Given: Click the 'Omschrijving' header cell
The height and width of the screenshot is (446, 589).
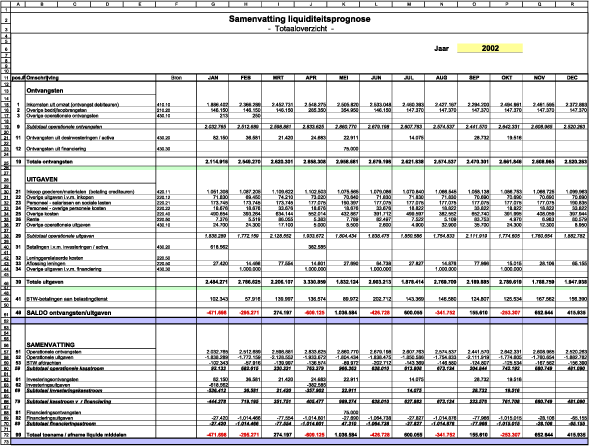Looking at the screenshot, I should pos(90,77).
